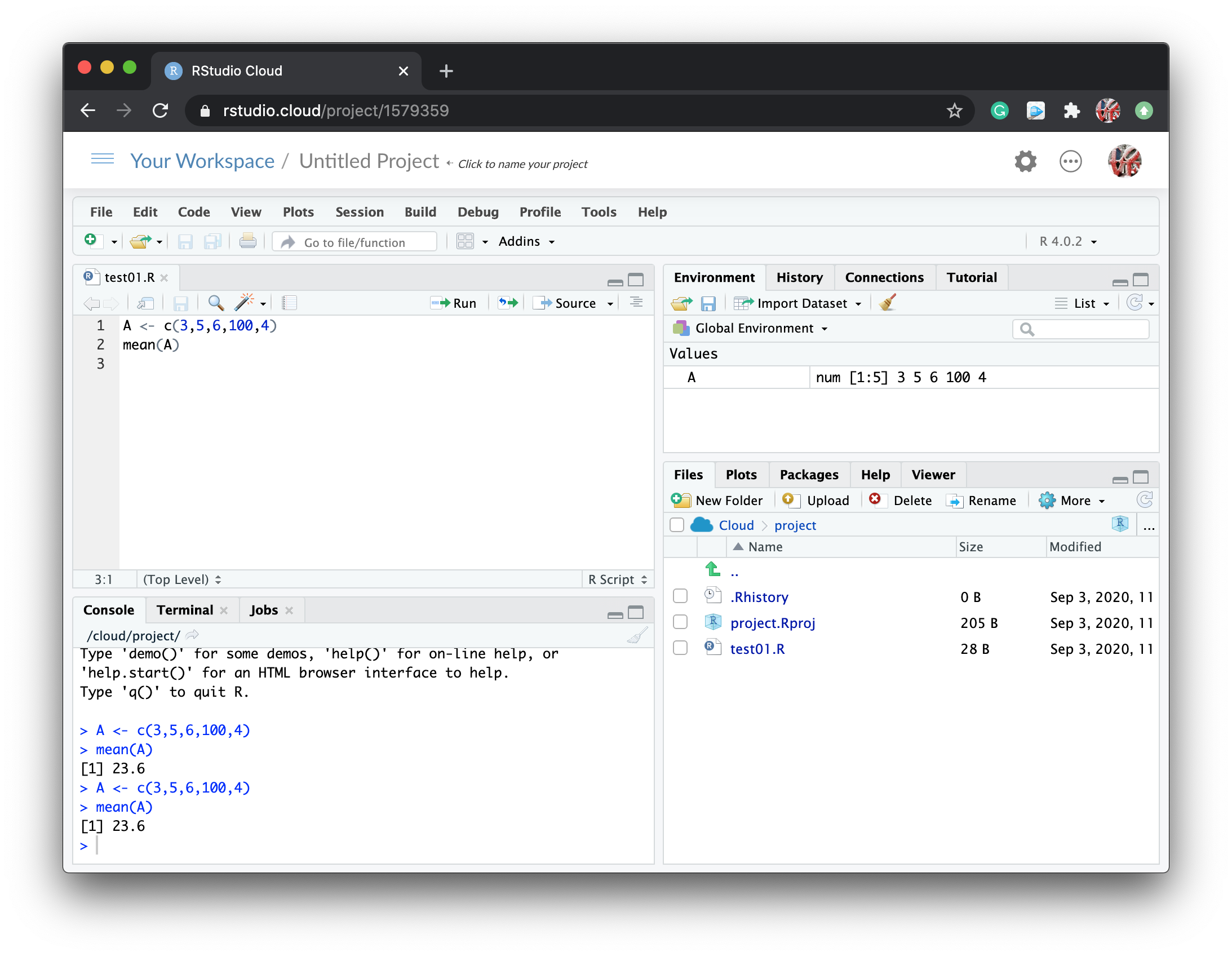Open the code tools magic wand

245,303
